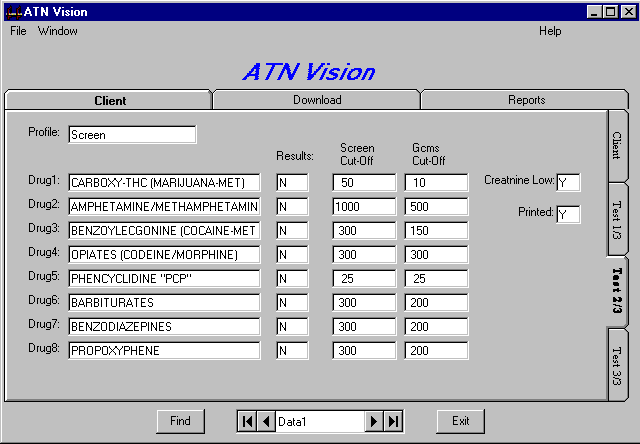Select the vertical Client side tab
This screenshot has width=640, height=444.
click(x=617, y=146)
